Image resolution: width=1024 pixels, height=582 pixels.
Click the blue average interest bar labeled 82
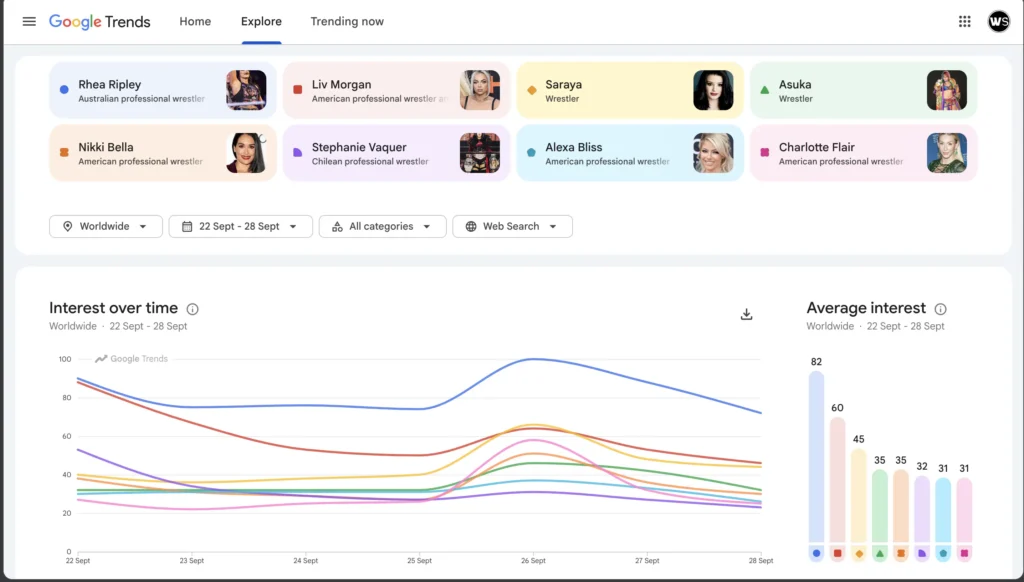pyautogui.click(x=816, y=457)
